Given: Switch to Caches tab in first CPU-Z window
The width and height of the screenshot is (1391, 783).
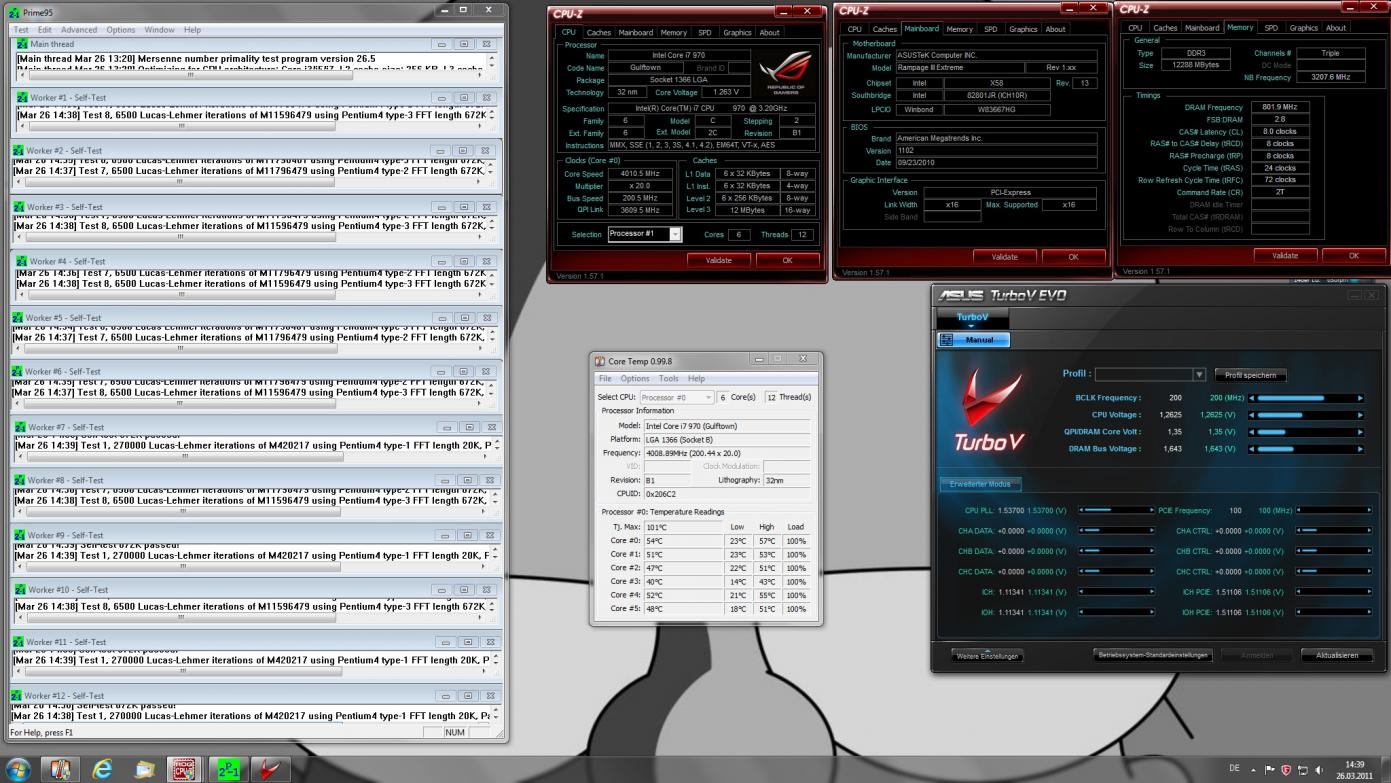Looking at the screenshot, I should click(x=599, y=32).
